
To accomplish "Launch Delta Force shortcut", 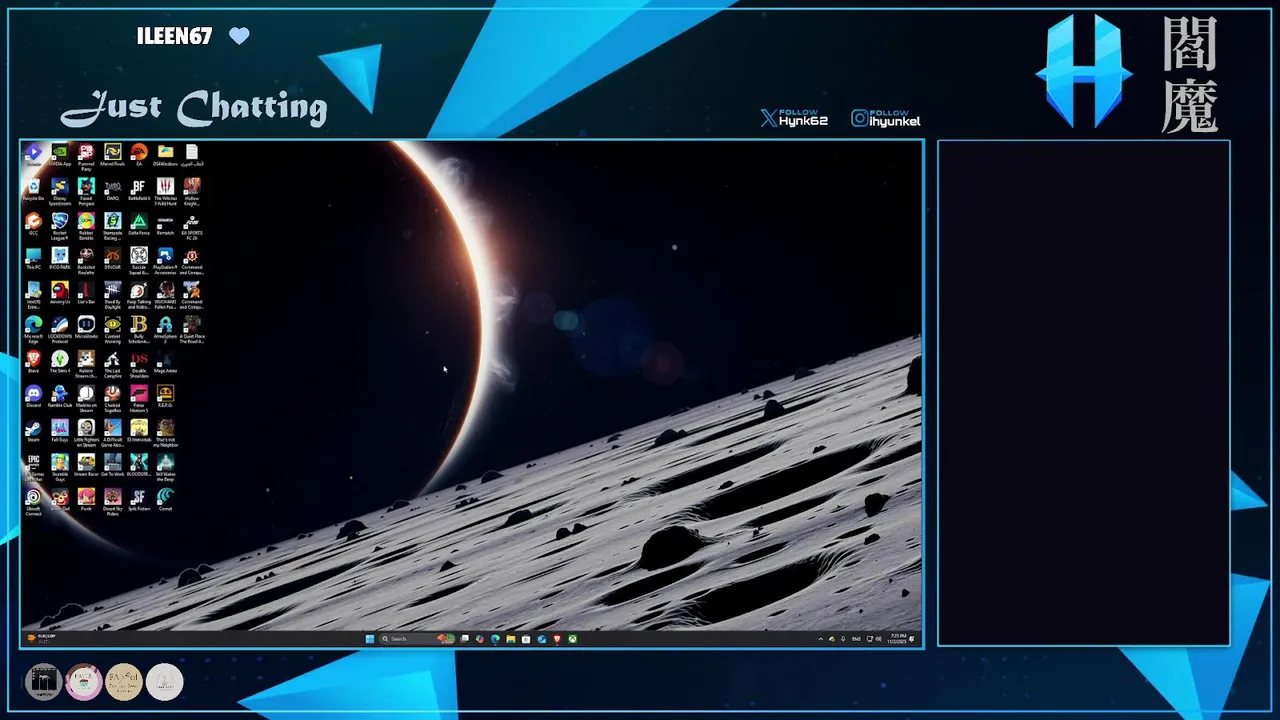I will click(x=139, y=225).
